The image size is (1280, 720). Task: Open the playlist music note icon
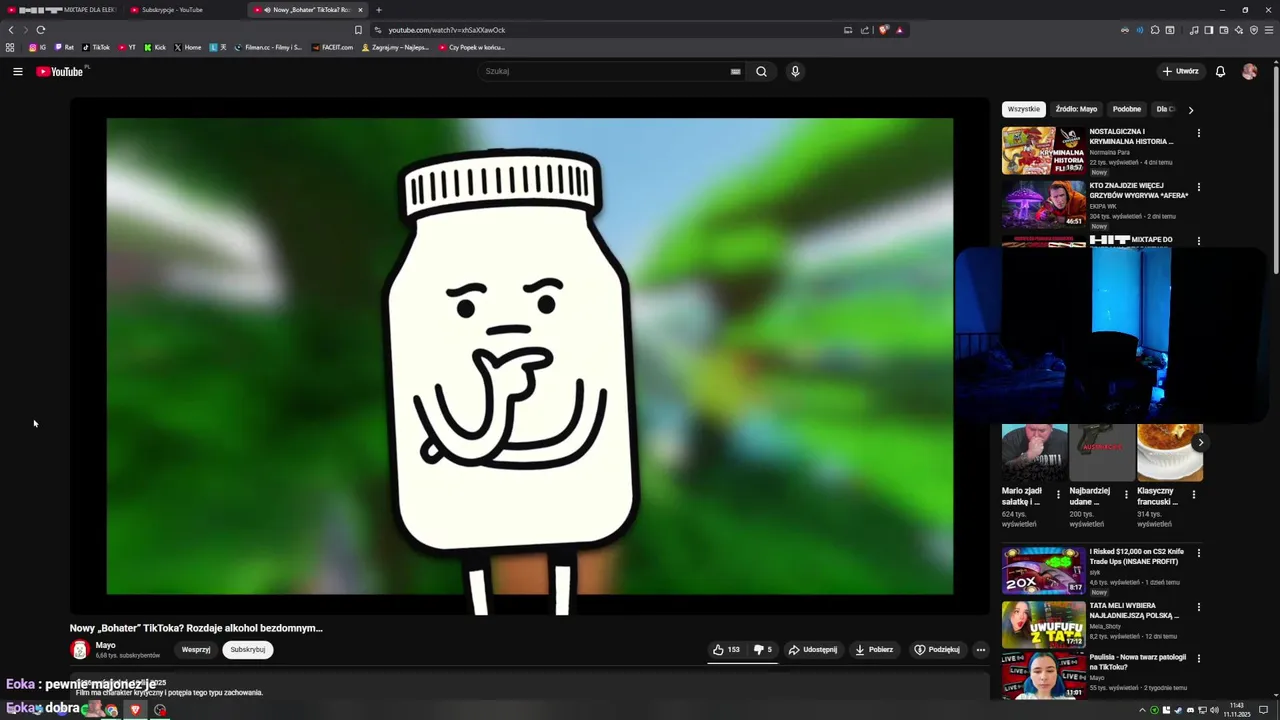coord(1194,30)
